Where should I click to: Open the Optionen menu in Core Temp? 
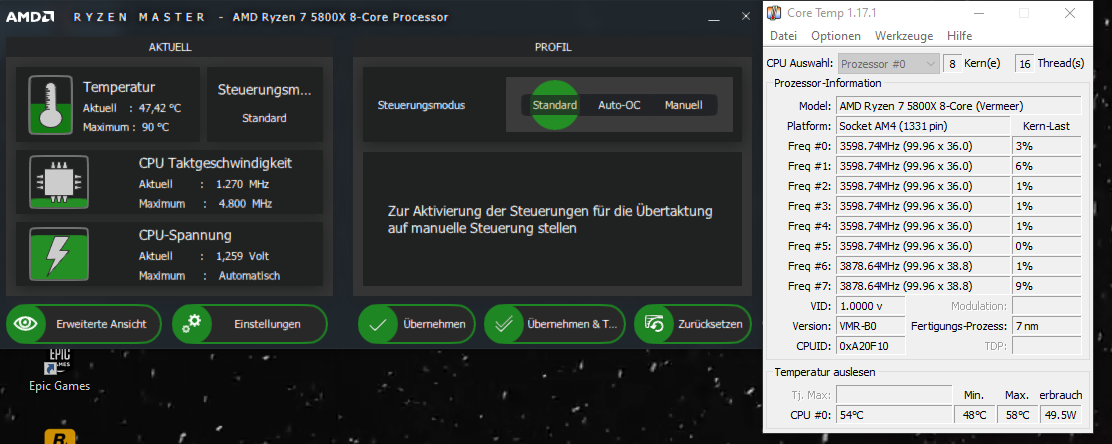(836, 35)
